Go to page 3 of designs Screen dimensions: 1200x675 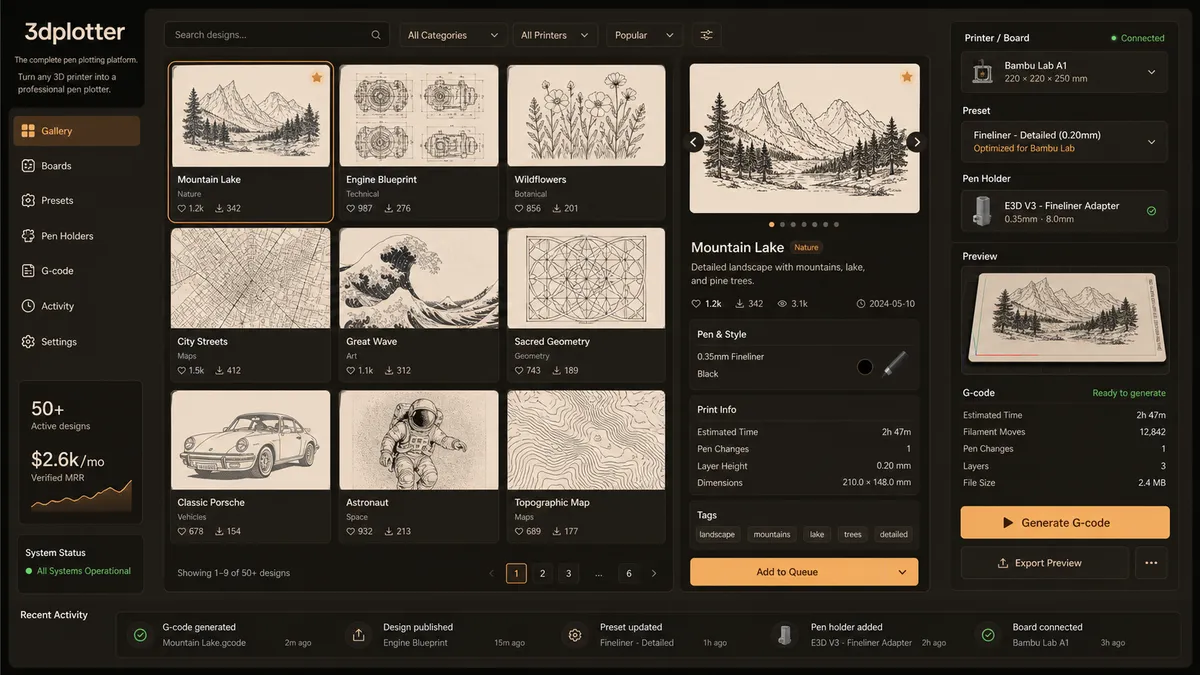[568, 573]
